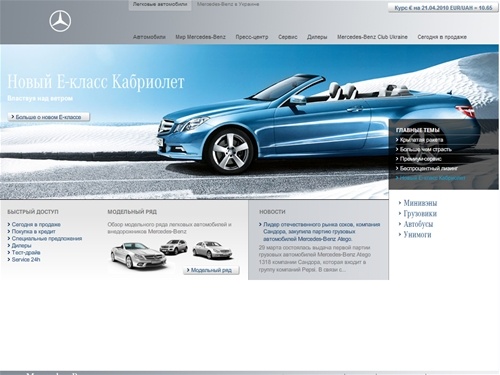
Task: Open the Сервис menu item
Action: click(x=288, y=37)
